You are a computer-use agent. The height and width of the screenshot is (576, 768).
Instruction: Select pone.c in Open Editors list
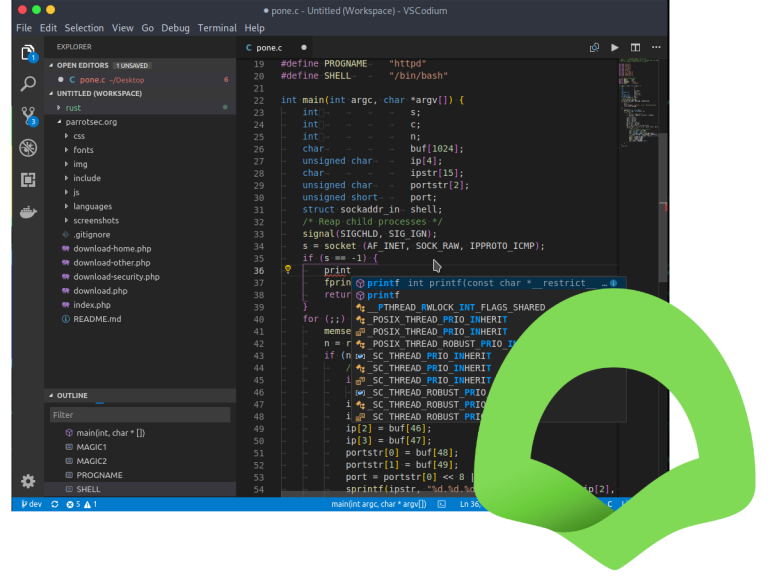click(x=140, y=79)
